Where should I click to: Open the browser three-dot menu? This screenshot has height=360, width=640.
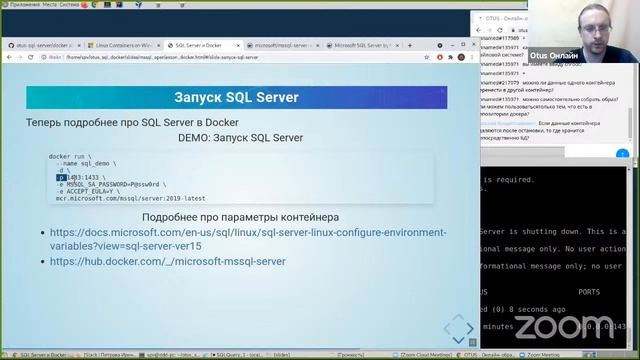[472, 58]
